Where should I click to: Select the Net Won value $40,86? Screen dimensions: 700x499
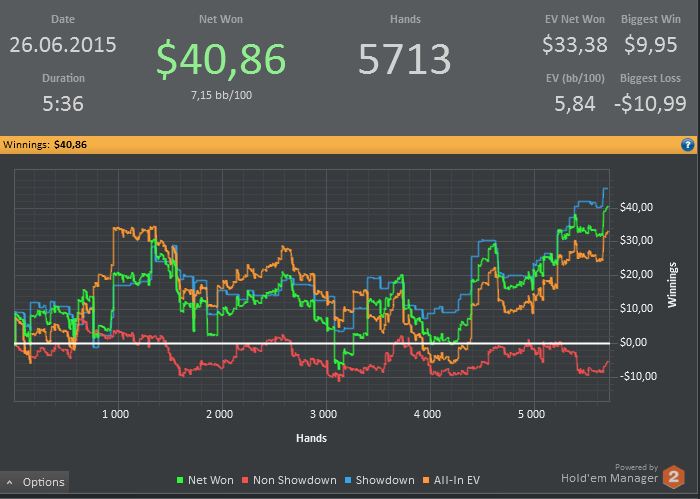tap(221, 59)
